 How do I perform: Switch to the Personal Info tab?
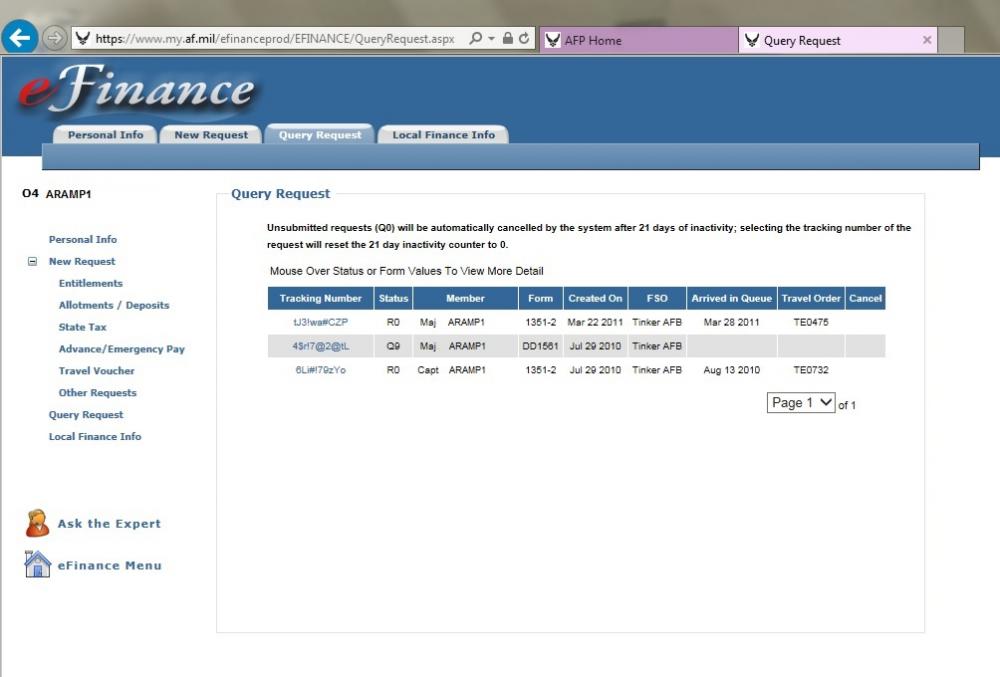click(106, 135)
